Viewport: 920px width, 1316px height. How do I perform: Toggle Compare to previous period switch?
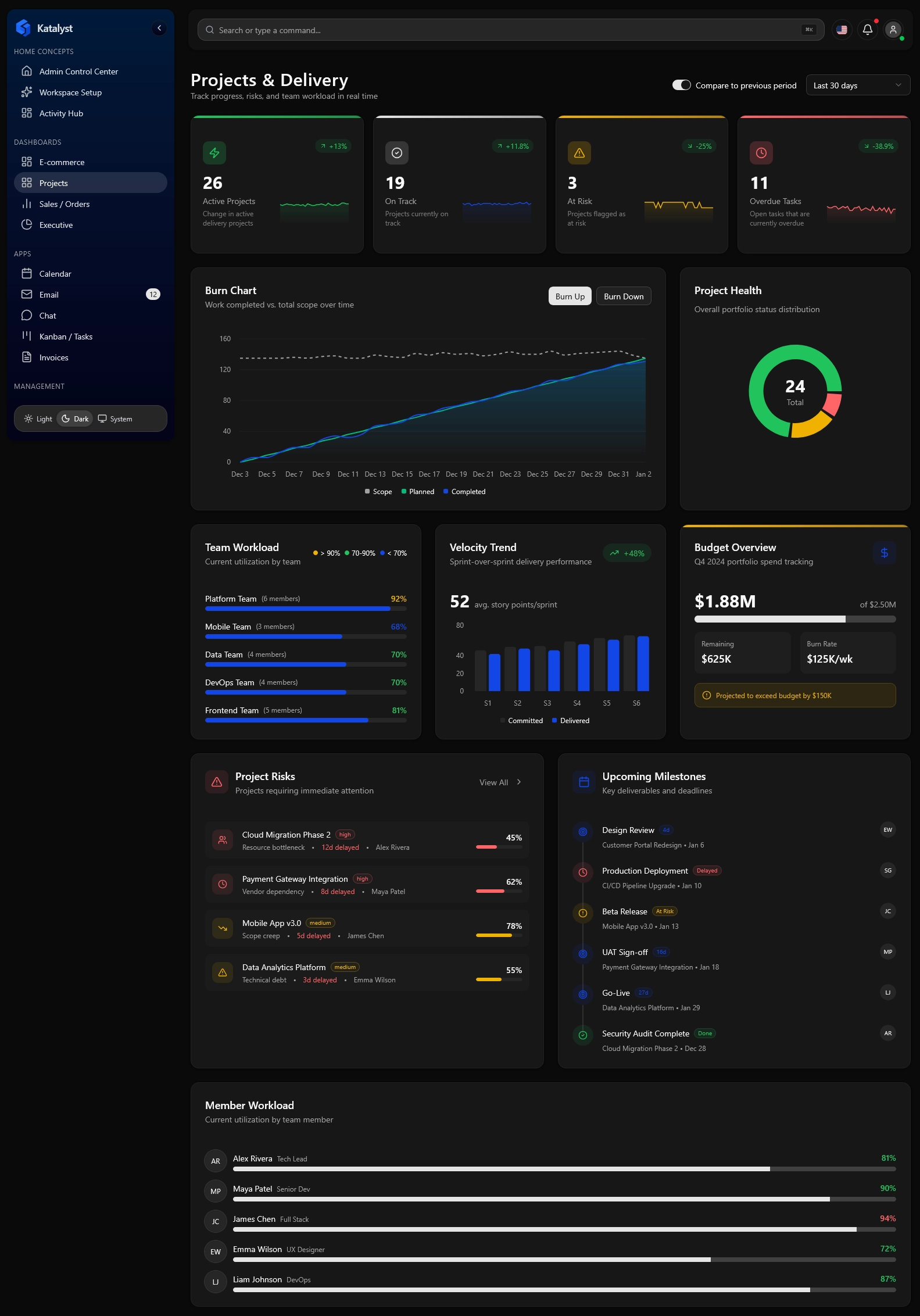pos(681,85)
